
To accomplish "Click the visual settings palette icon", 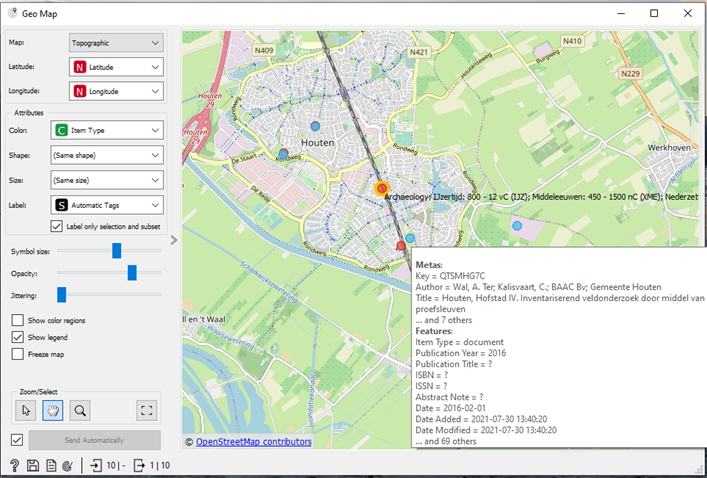I will coord(67,465).
